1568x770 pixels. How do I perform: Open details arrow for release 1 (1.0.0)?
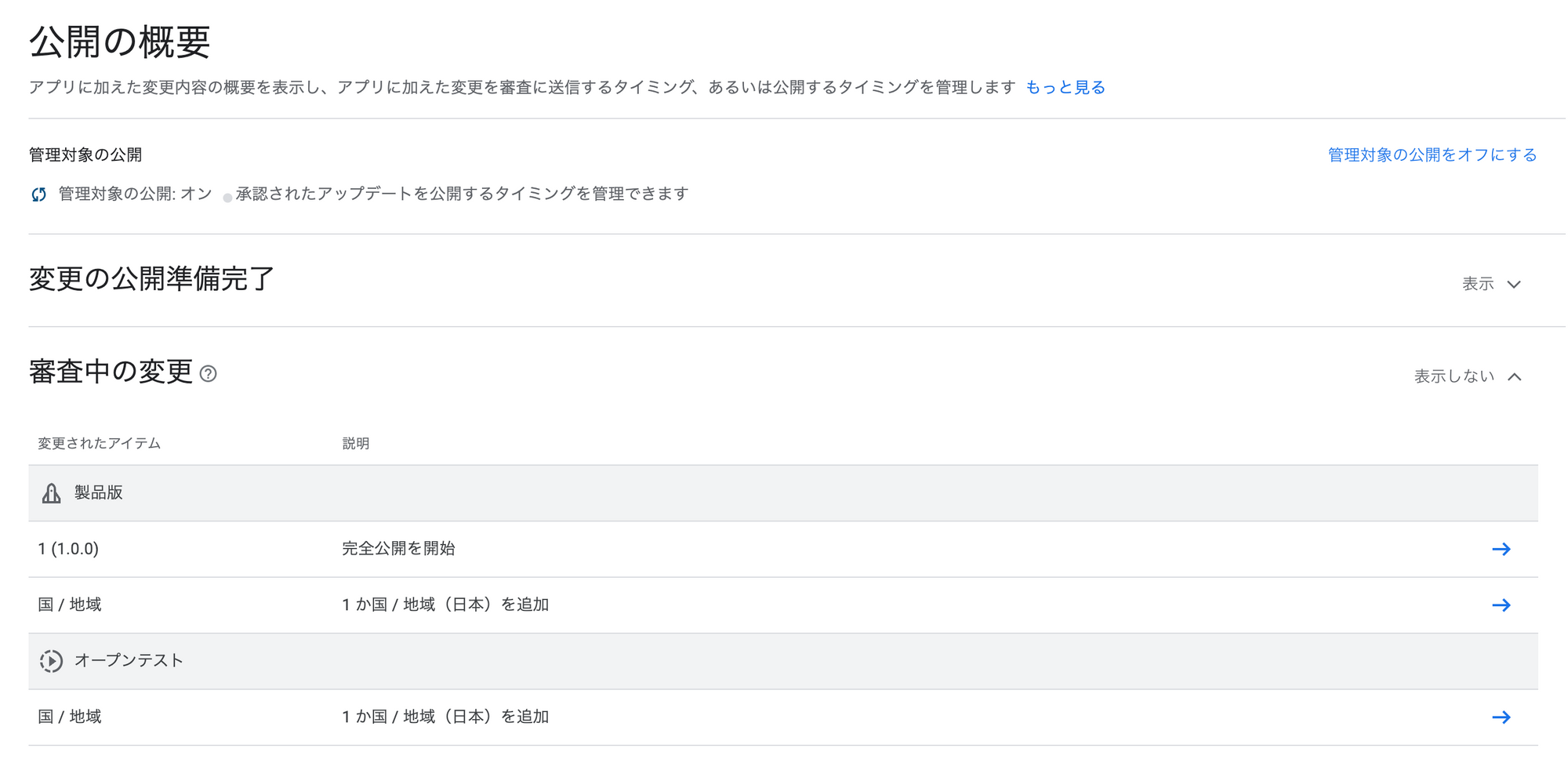click(1501, 549)
